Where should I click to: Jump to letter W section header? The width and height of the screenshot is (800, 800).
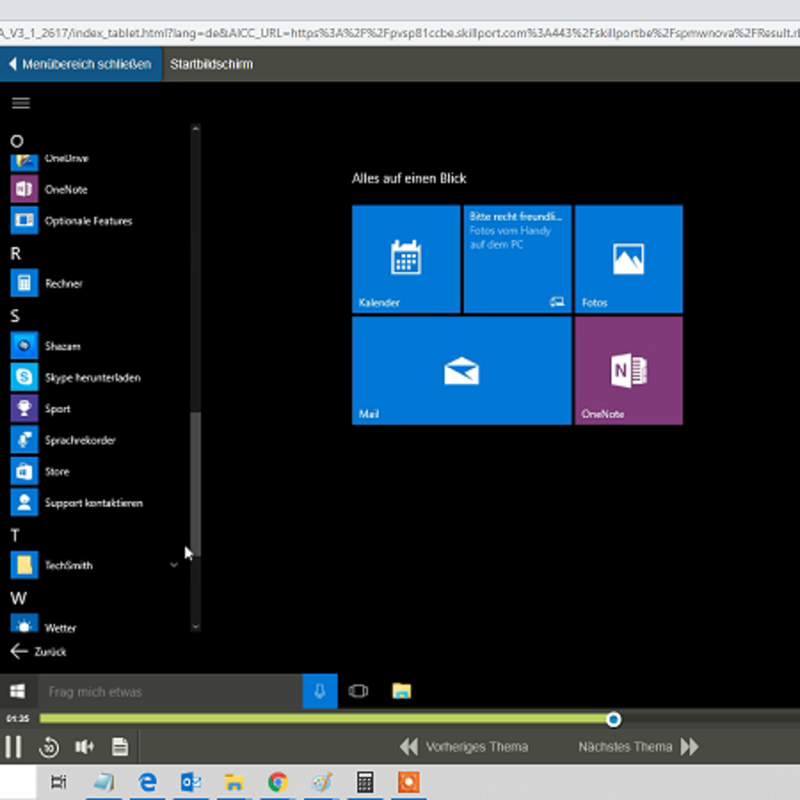tap(18, 598)
